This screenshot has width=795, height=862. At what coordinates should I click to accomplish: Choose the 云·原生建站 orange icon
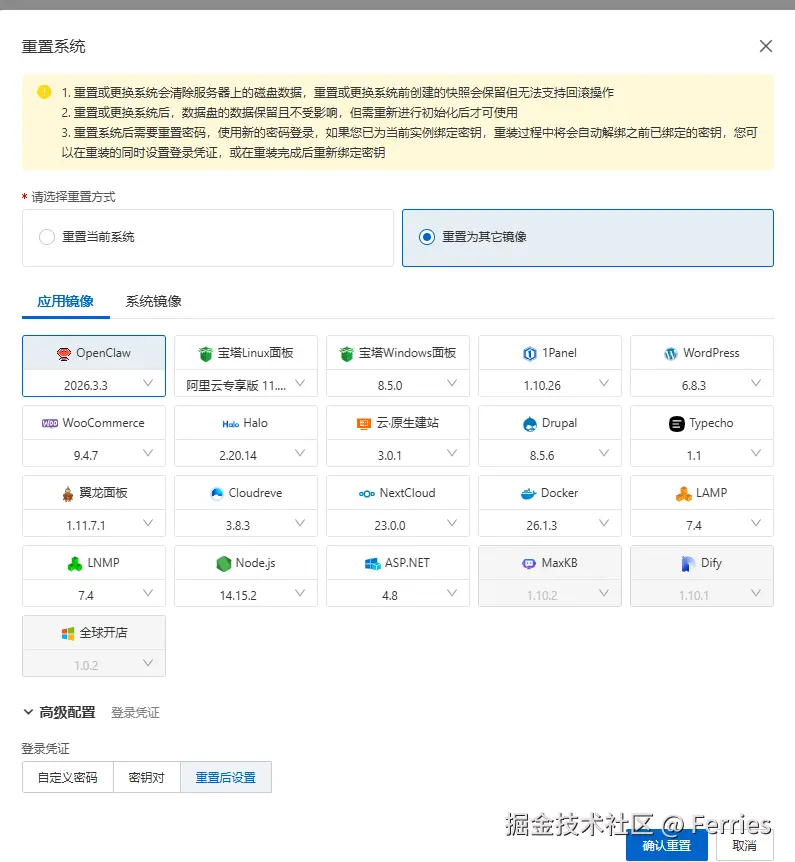click(x=363, y=423)
